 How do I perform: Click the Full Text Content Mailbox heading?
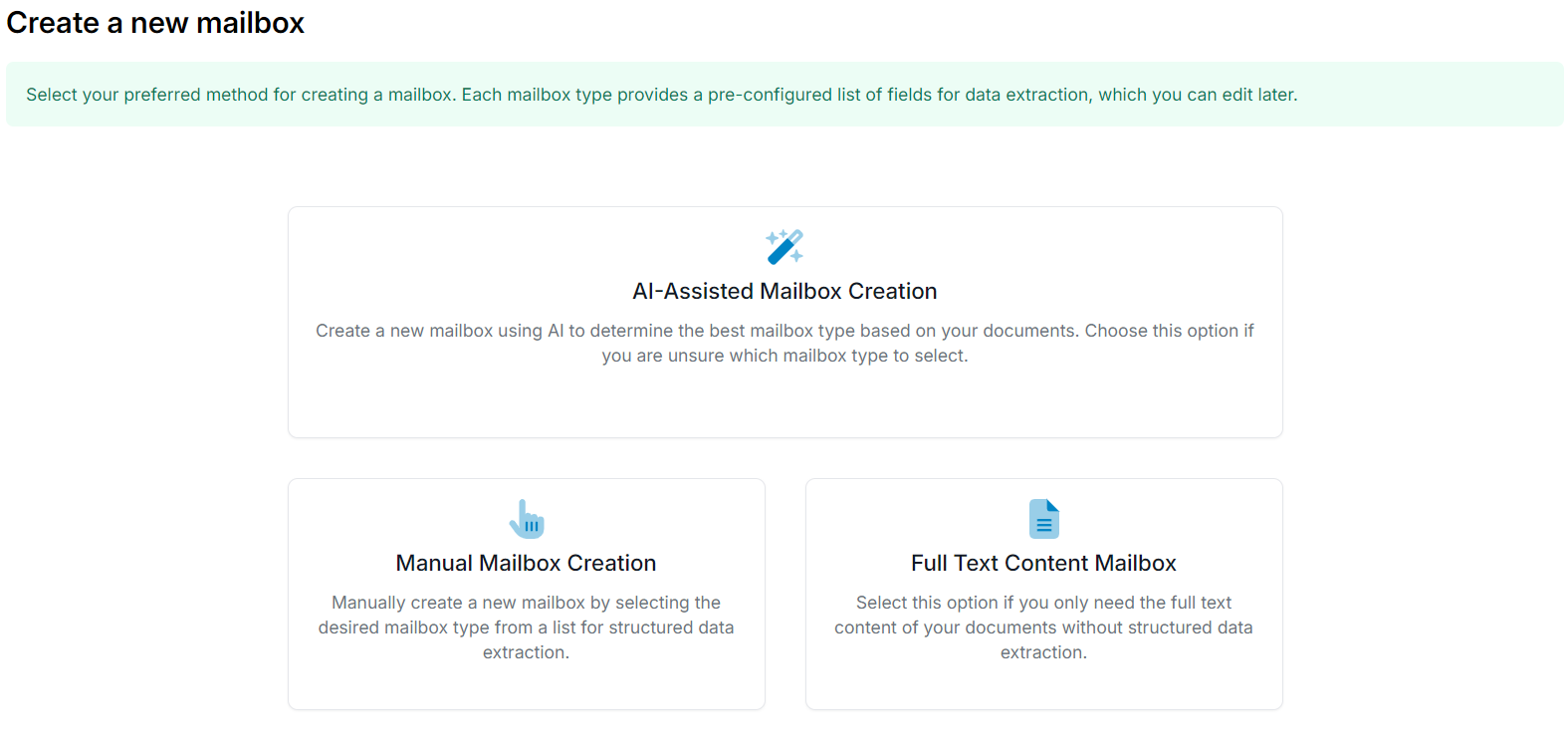[1042, 562]
